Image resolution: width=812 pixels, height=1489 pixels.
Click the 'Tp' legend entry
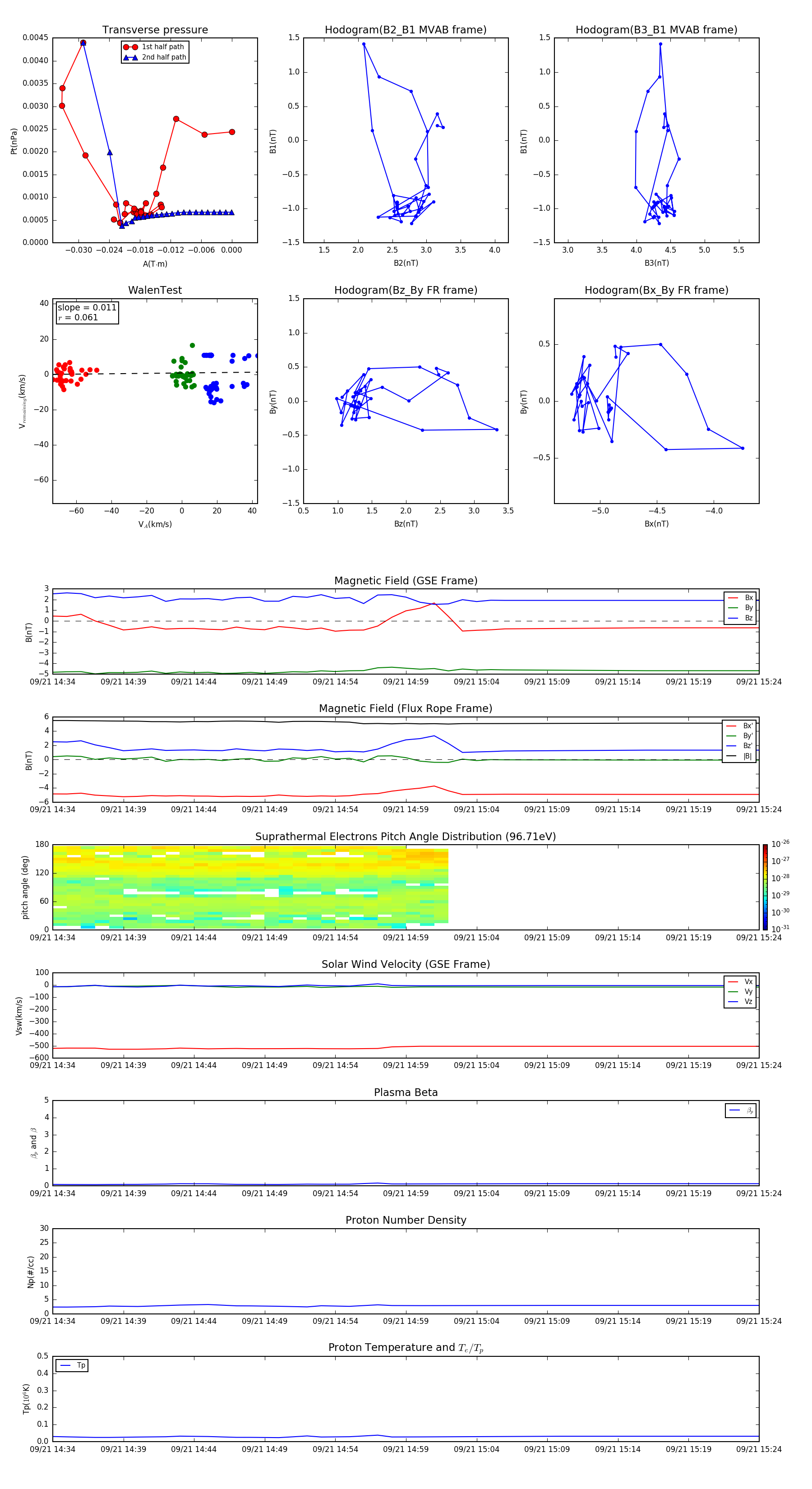tap(73, 1365)
